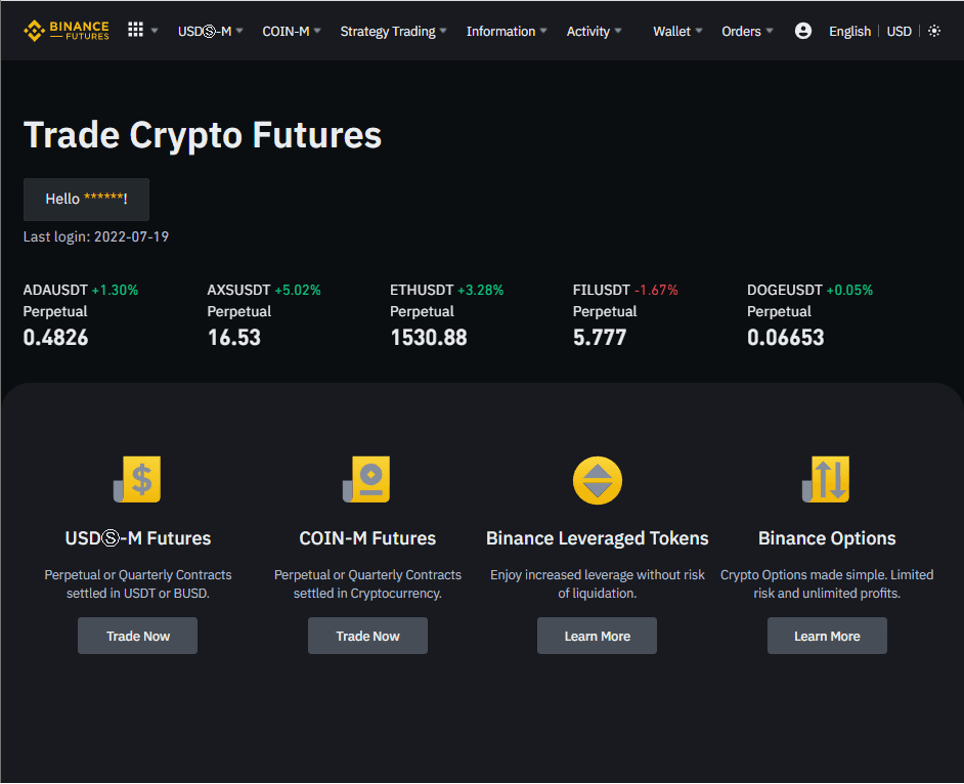
Task: Change language by clicking English
Action: pyautogui.click(x=849, y=31)
